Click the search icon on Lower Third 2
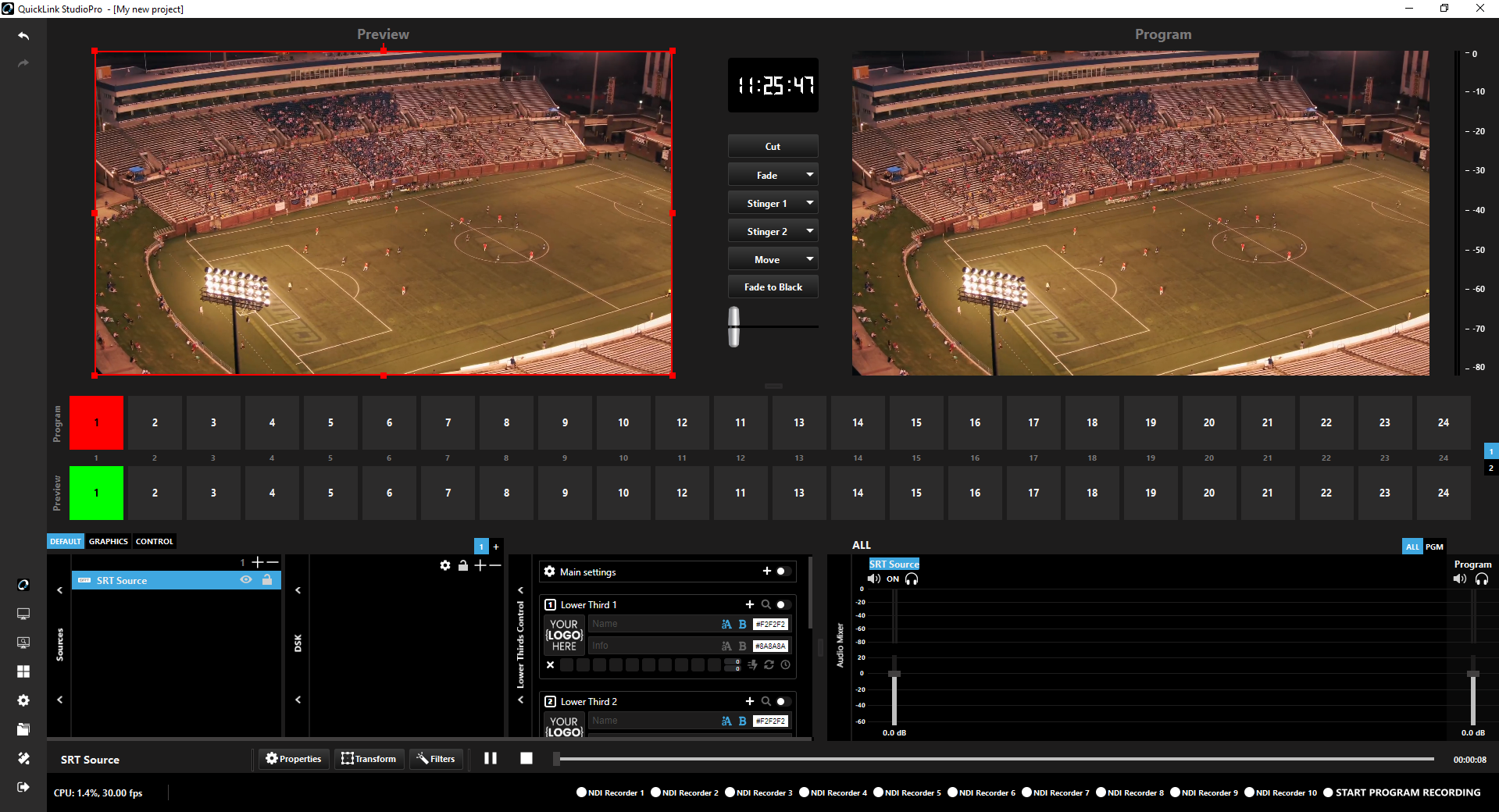 coord(766,701)
